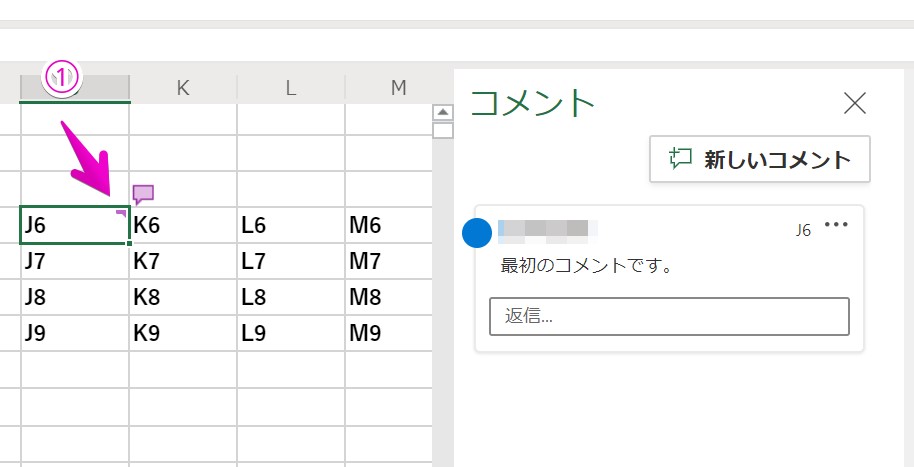
Task: Select column L header
Action: [x=291, y=88]
